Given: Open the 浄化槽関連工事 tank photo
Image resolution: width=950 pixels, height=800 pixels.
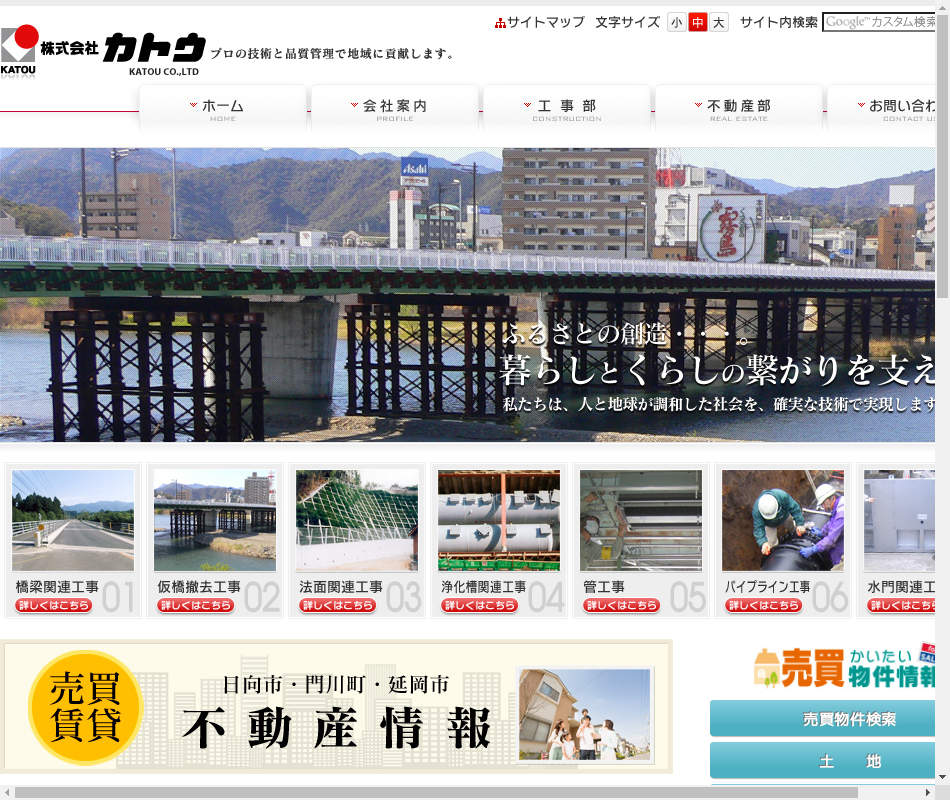Looking at the screenshot, I should [499, 520].
